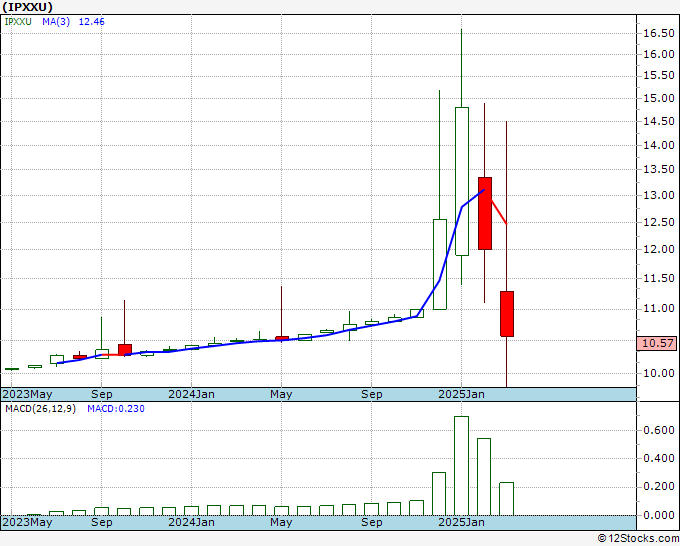Image resolution: width=680 pixels, height=546 pixels.
Task: Click May on the price chart date axis
Action: [281, 394]
